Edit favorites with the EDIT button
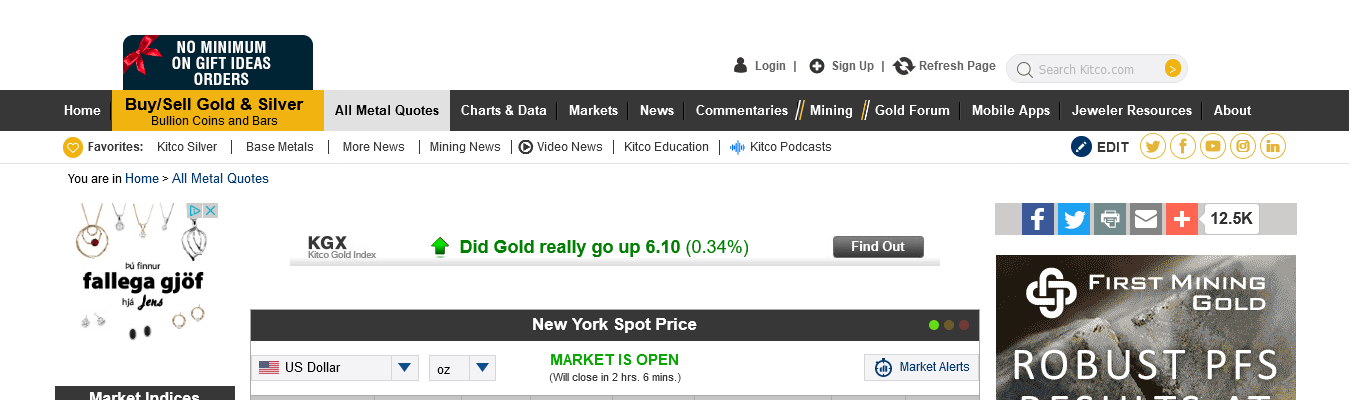Viewport: 1366px width, 400px height. tap(1100, 147)
